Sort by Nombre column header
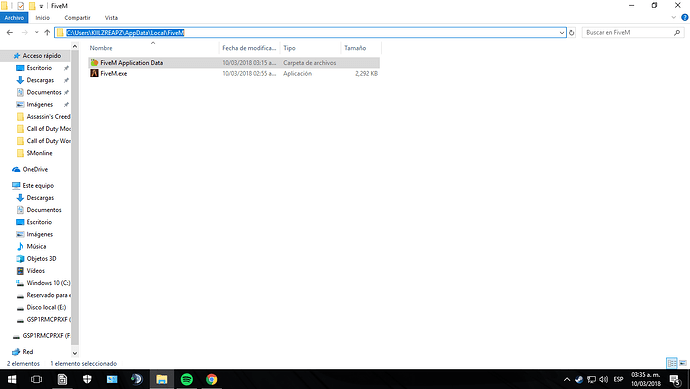 tap(153, 48)
